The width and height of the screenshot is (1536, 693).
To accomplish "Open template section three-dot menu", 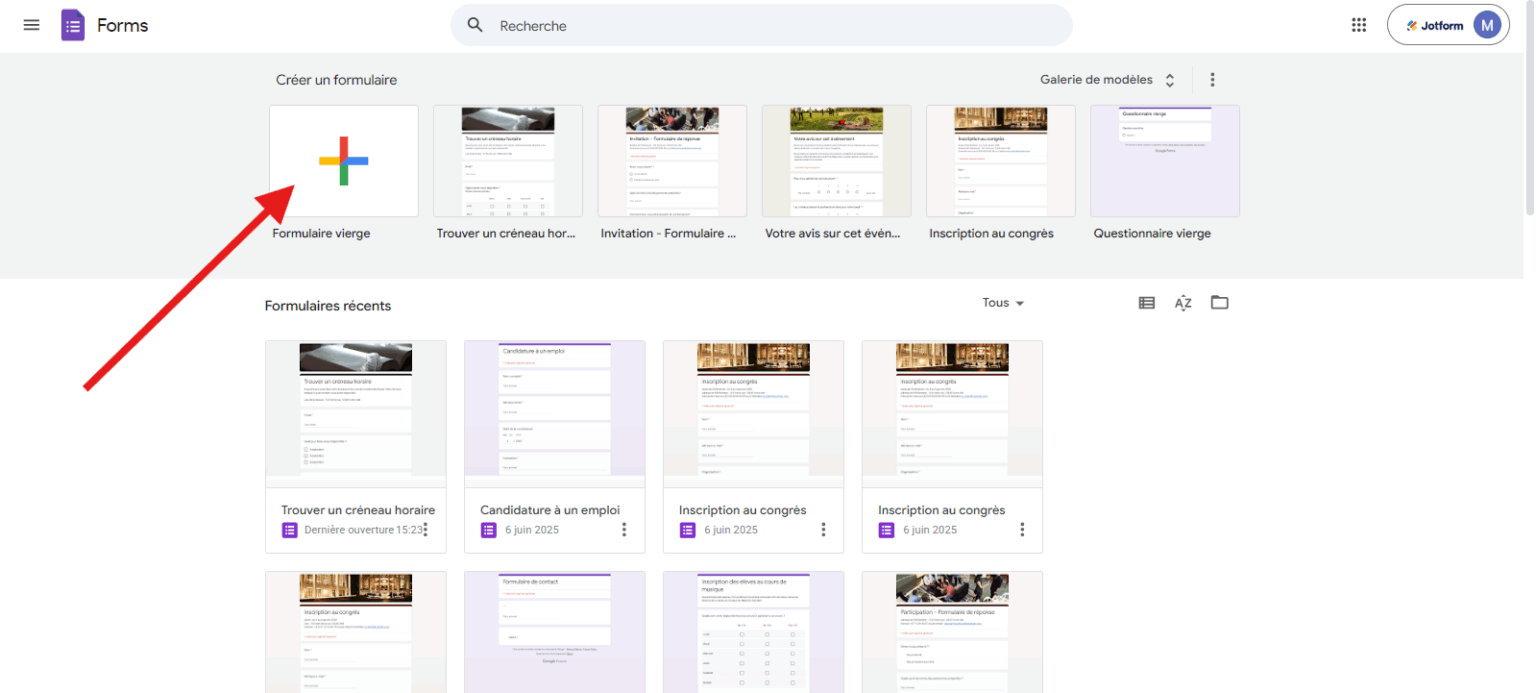I will tap(1212, 80).
